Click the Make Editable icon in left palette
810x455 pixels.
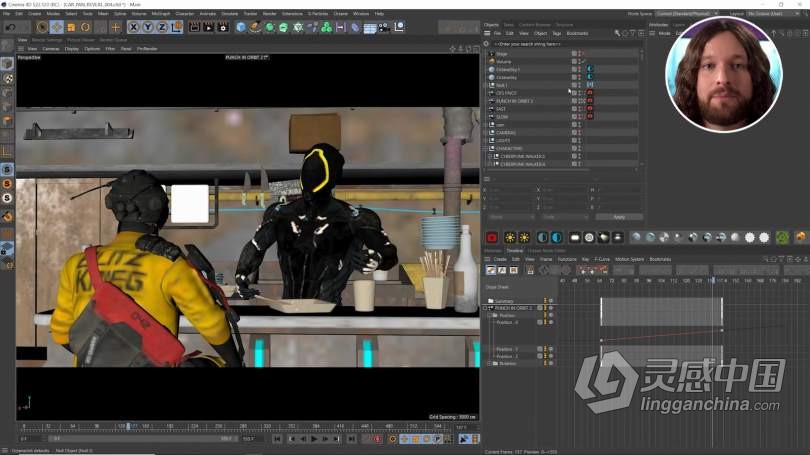[x=7, y=46]
